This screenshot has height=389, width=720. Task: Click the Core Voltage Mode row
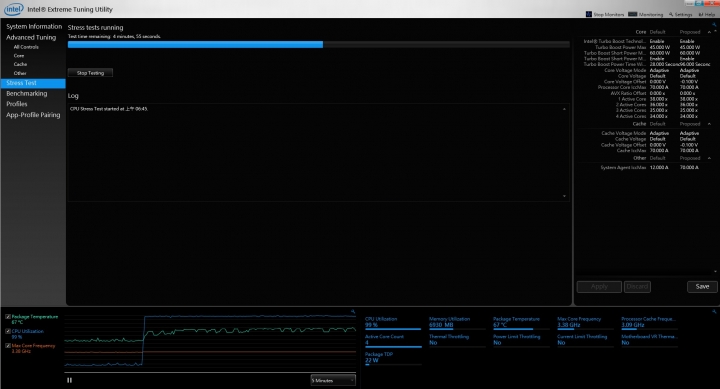[652, 70]
